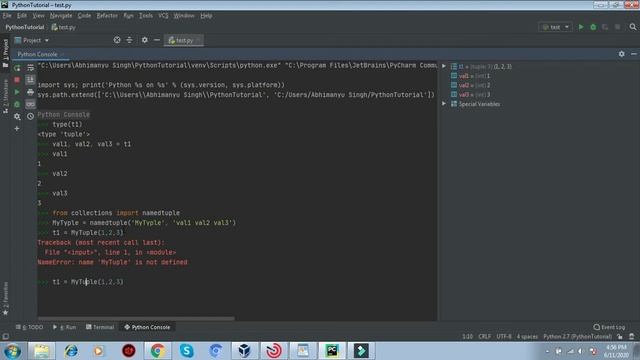Open the Python Console tool window button
The width and height of the screenshot is (640, 360).
[147, 327]
